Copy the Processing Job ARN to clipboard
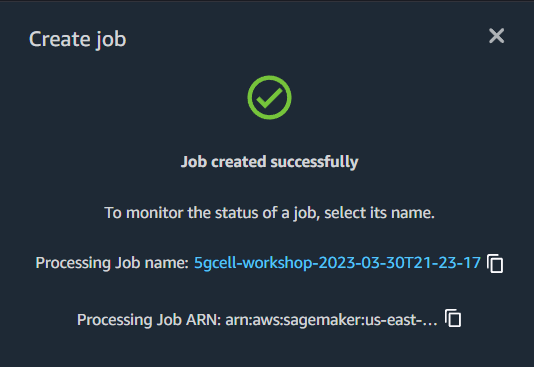Viewport: 534px width, 367px height. pos(453,318)
